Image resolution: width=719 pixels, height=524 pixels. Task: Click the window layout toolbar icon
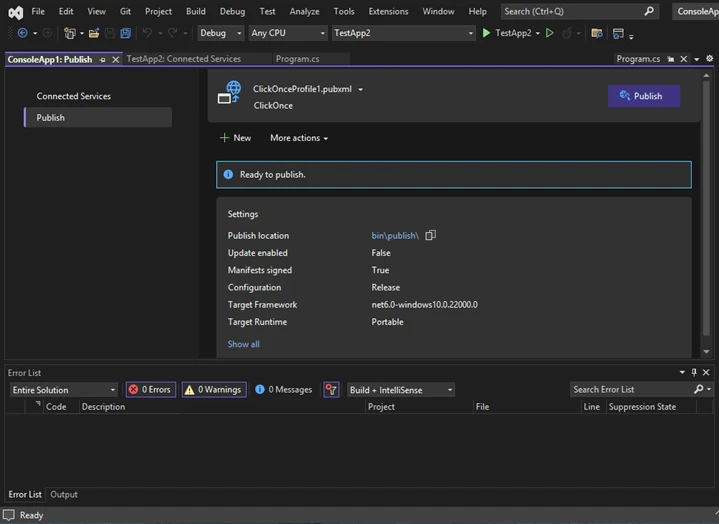point(618,33)
